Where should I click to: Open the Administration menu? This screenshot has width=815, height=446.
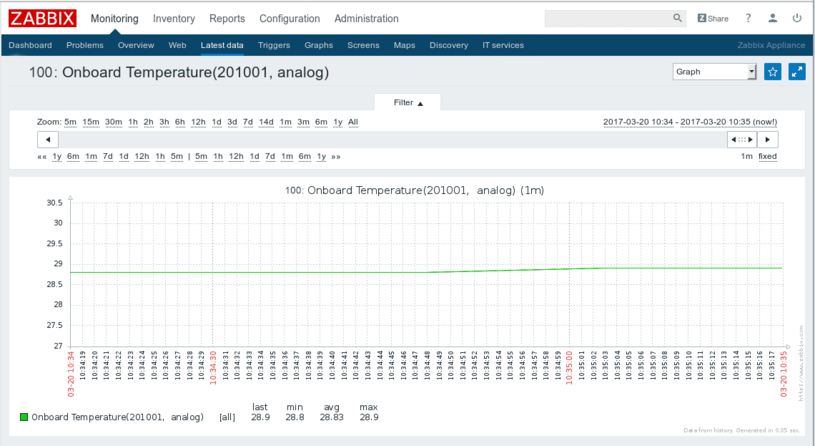coord(366,19)
